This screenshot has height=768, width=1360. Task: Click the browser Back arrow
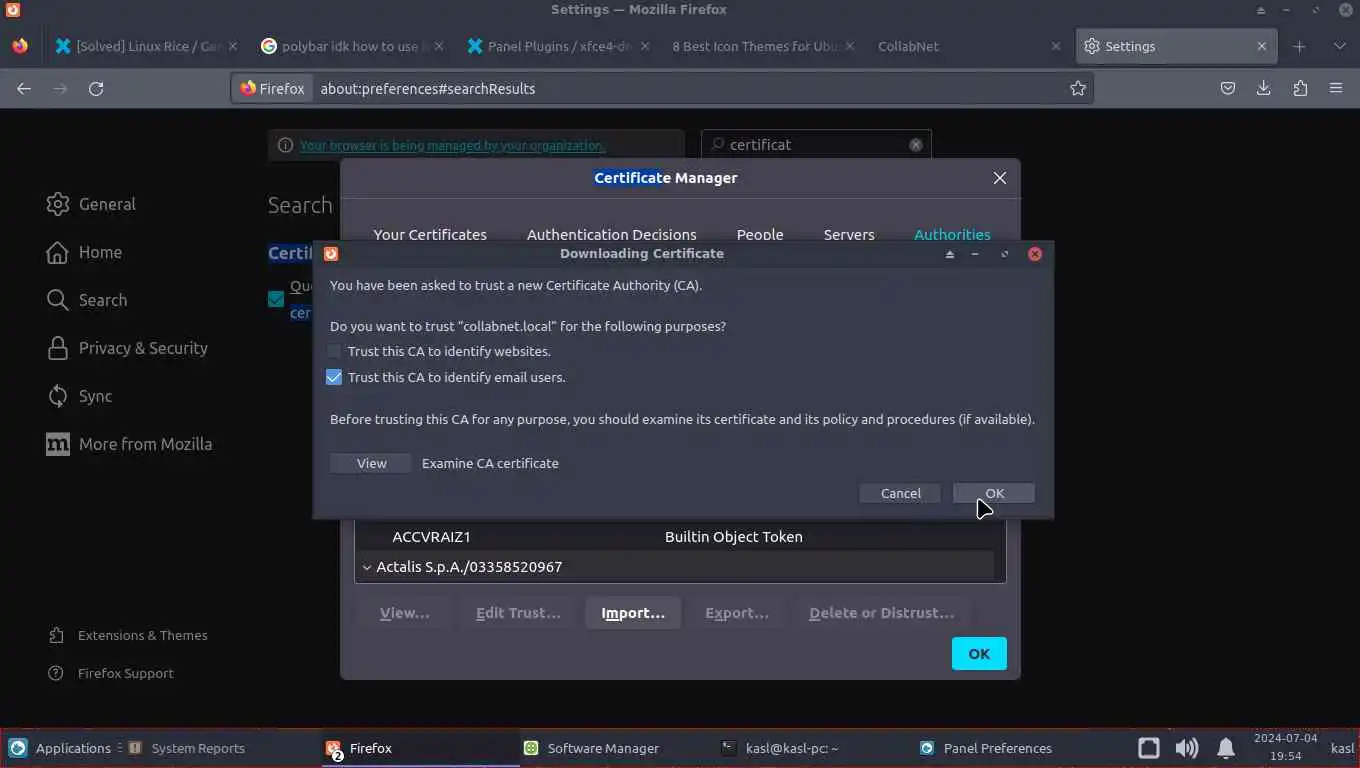[x=24, y=88]
